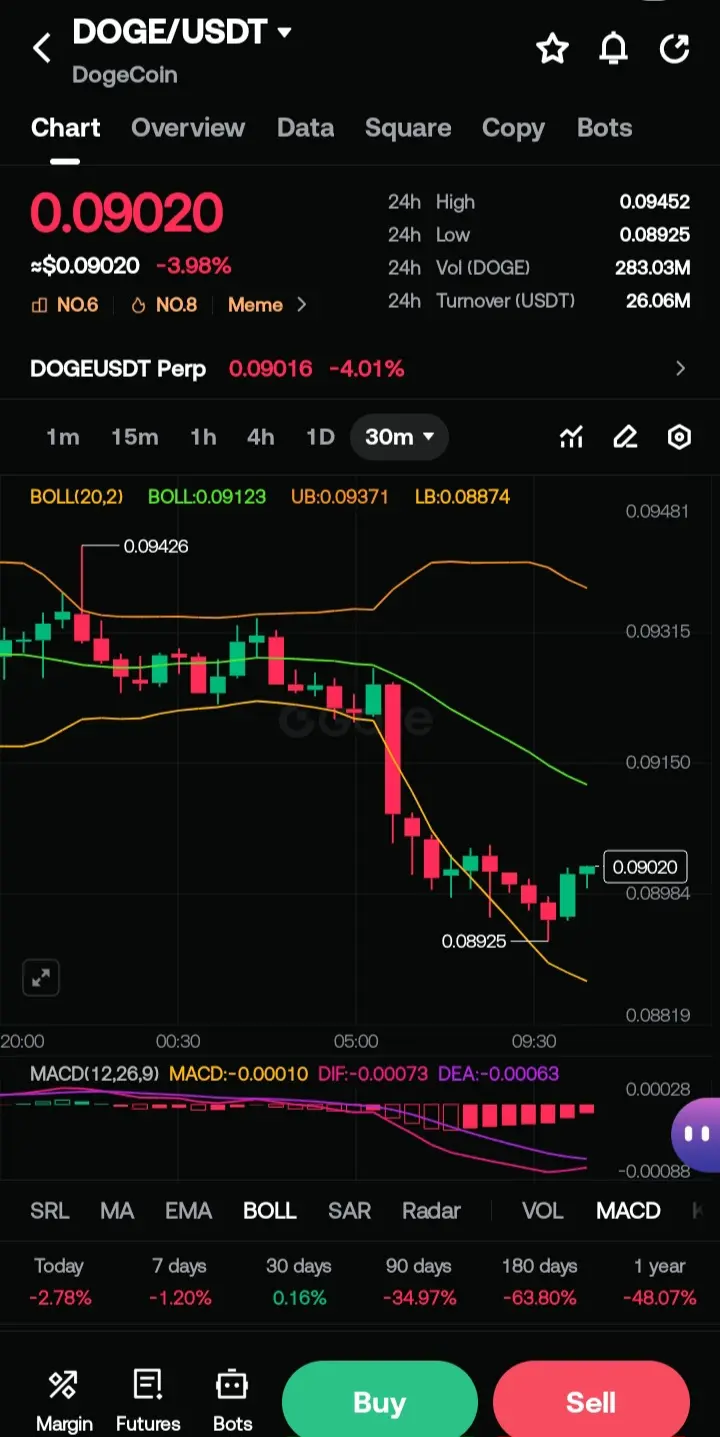Expand the Meme category chevron
Viewport: 720px width, 1437px height.
click(301, 305)
